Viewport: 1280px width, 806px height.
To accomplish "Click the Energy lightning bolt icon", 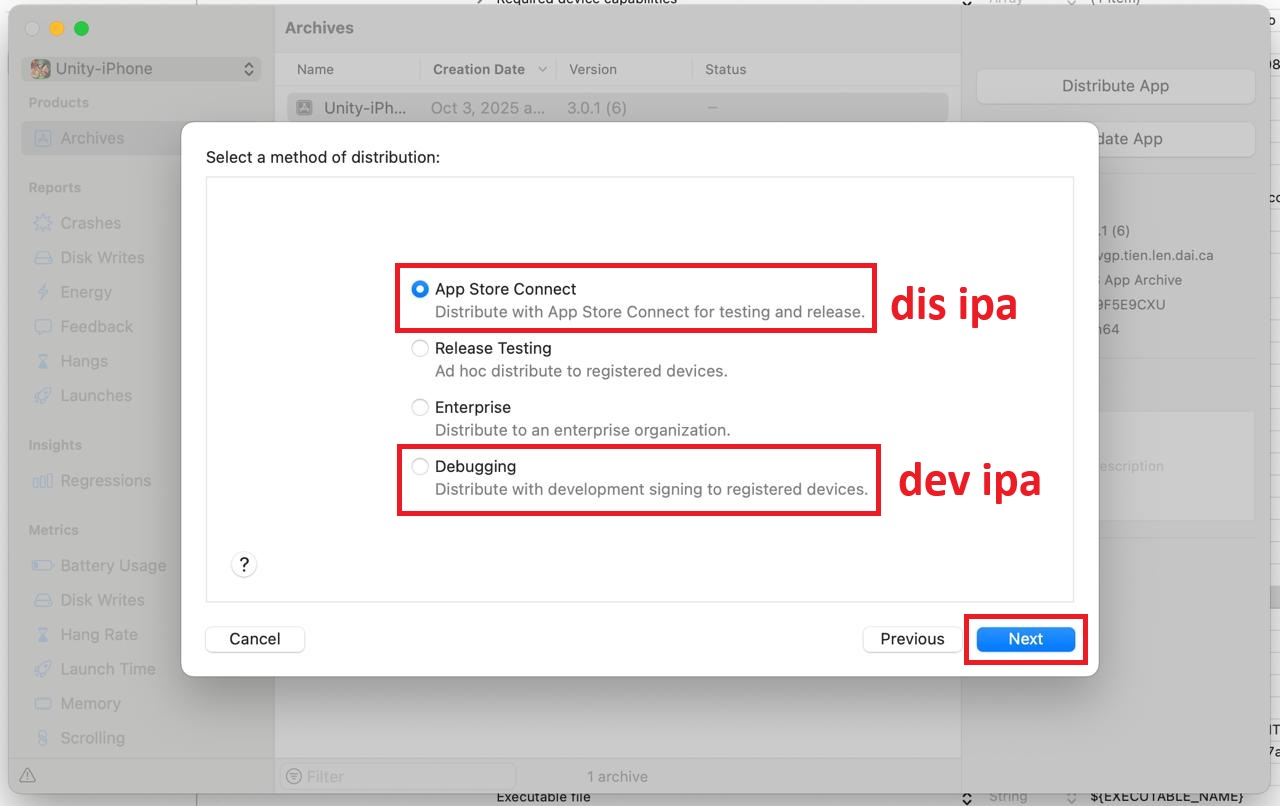I will [43, 292].
